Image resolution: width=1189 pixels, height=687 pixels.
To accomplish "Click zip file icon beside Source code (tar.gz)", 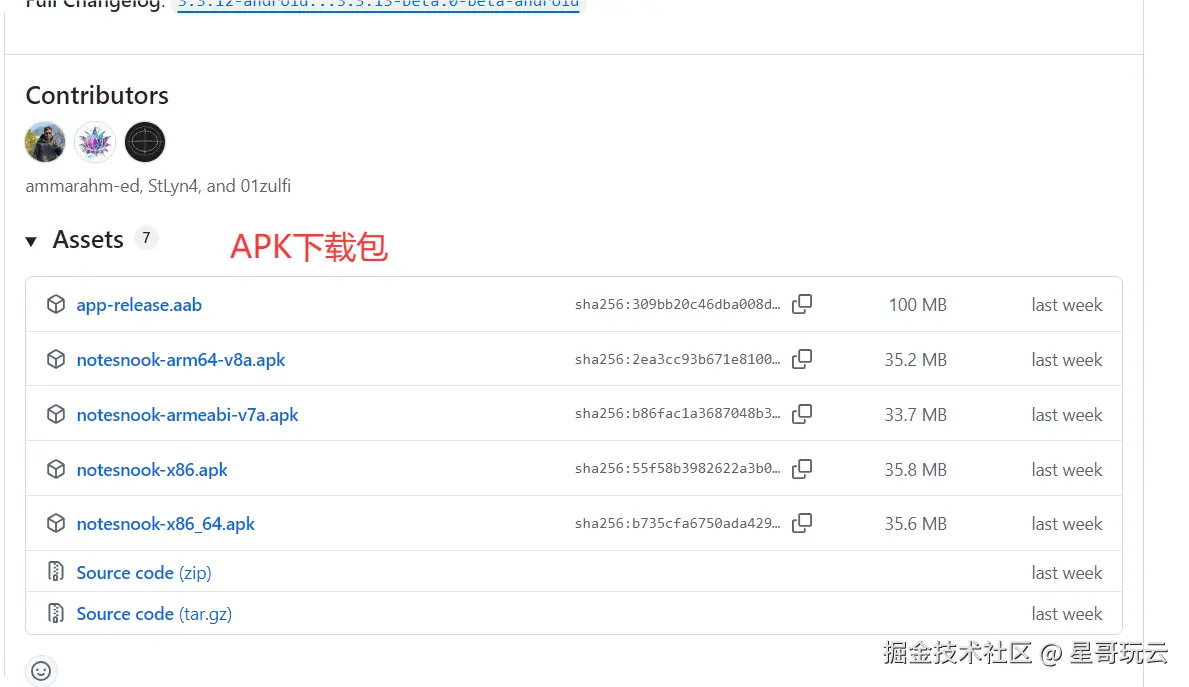I will coord(55,613).
